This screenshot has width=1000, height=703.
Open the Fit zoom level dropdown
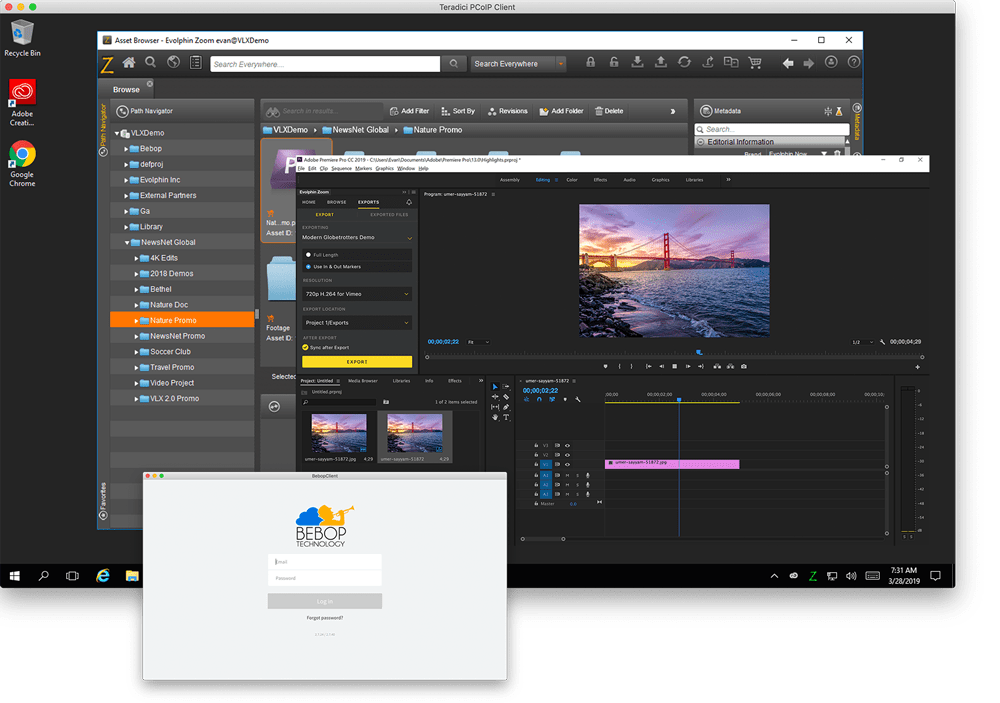(478, 342)
